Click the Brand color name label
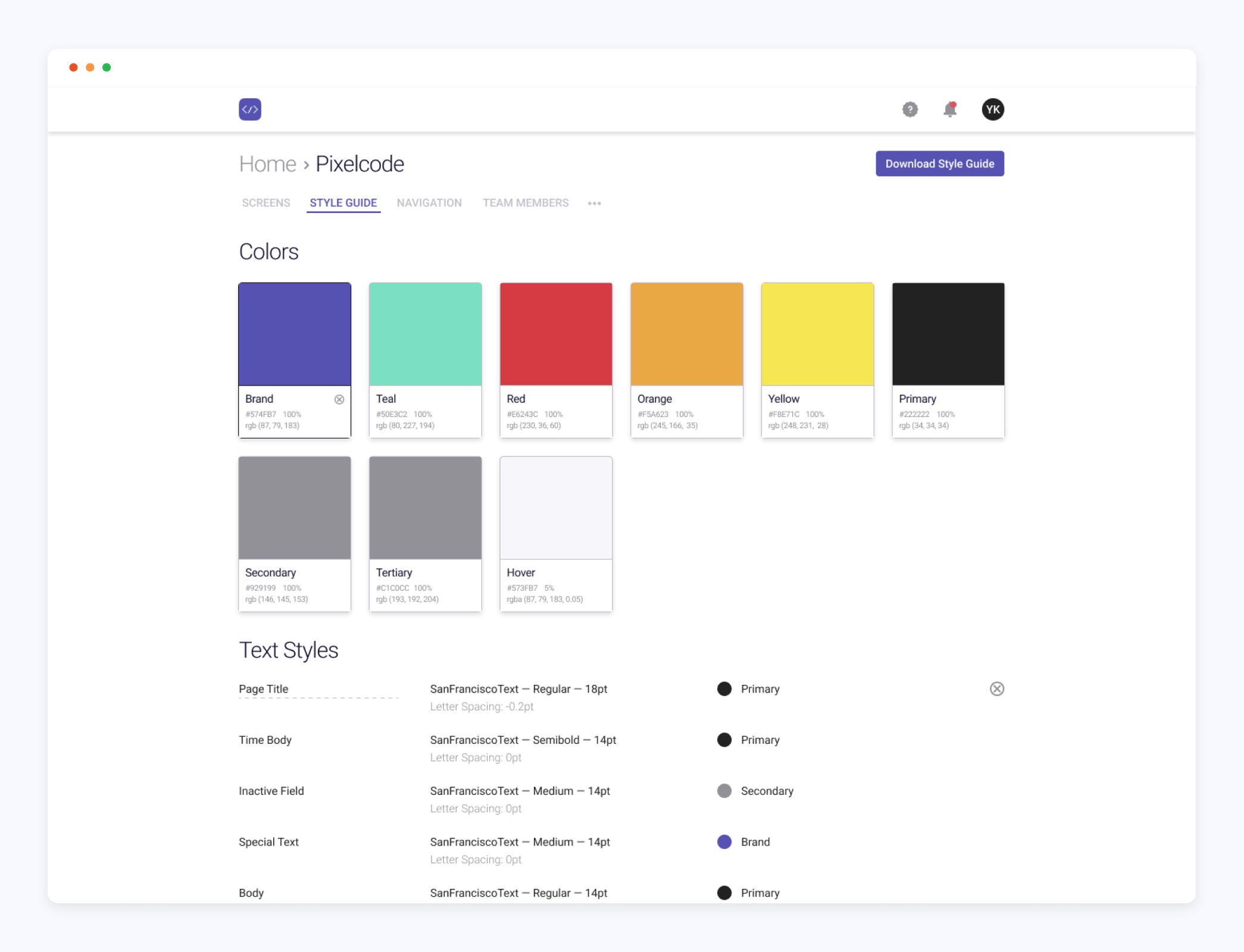The height and width of the screenshot is (952, 1244). point(259,399)
